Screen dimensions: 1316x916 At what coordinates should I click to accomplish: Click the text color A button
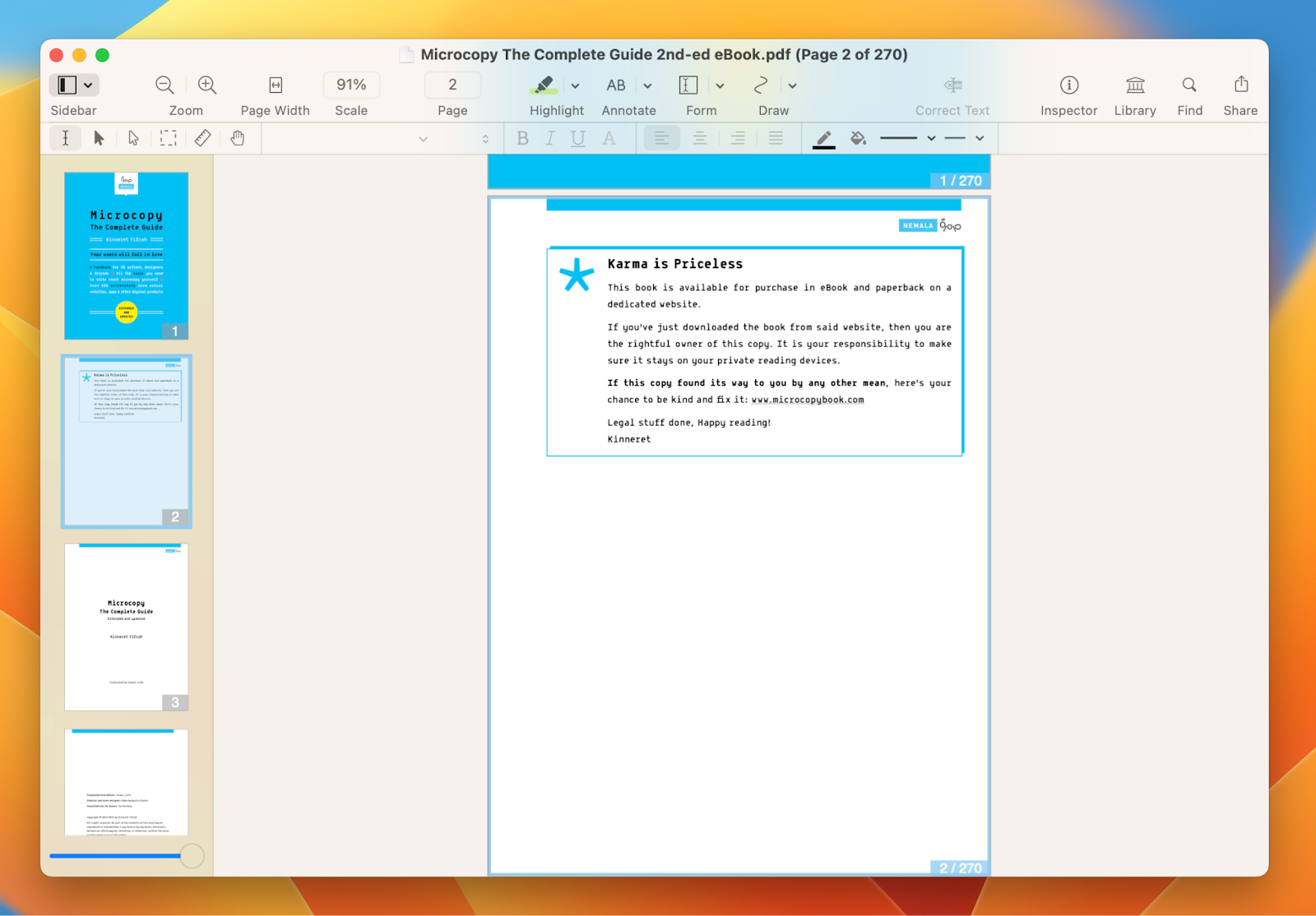pyautogui.click(x=609, y=138)
